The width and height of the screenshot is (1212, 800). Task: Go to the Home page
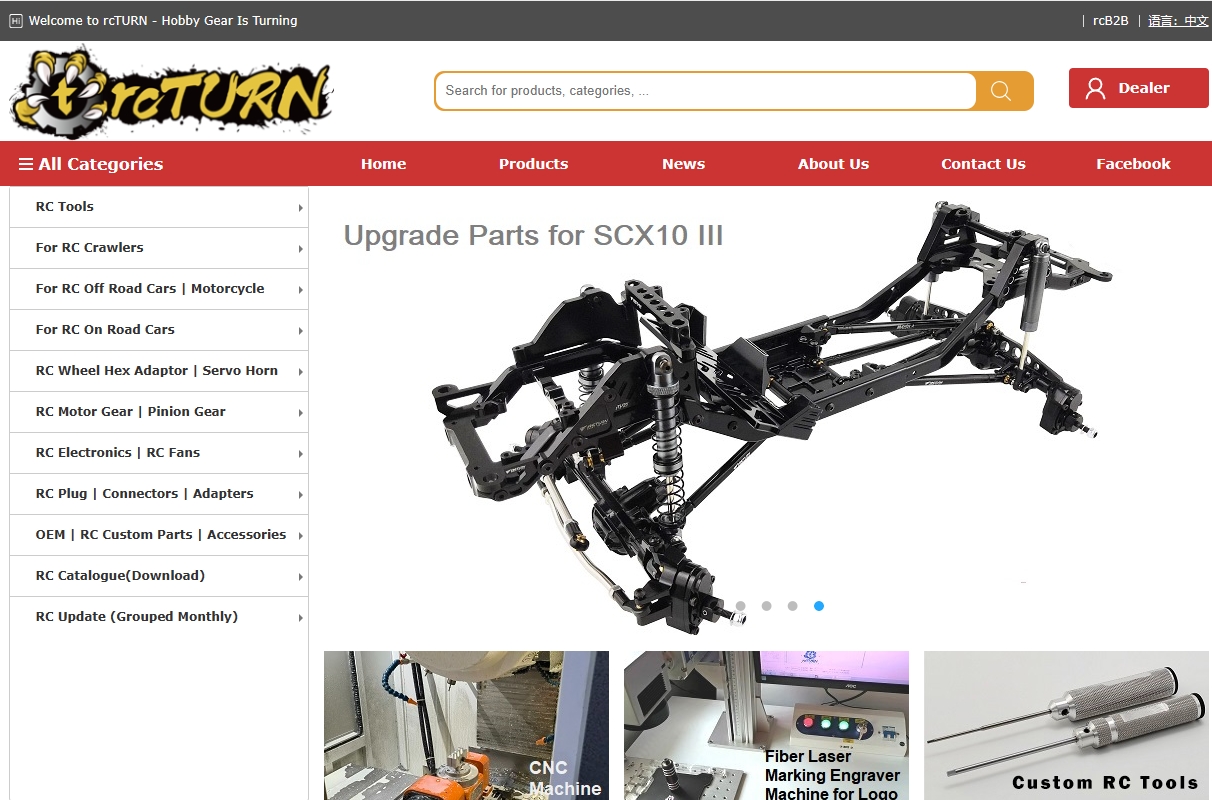coord(384,164)
